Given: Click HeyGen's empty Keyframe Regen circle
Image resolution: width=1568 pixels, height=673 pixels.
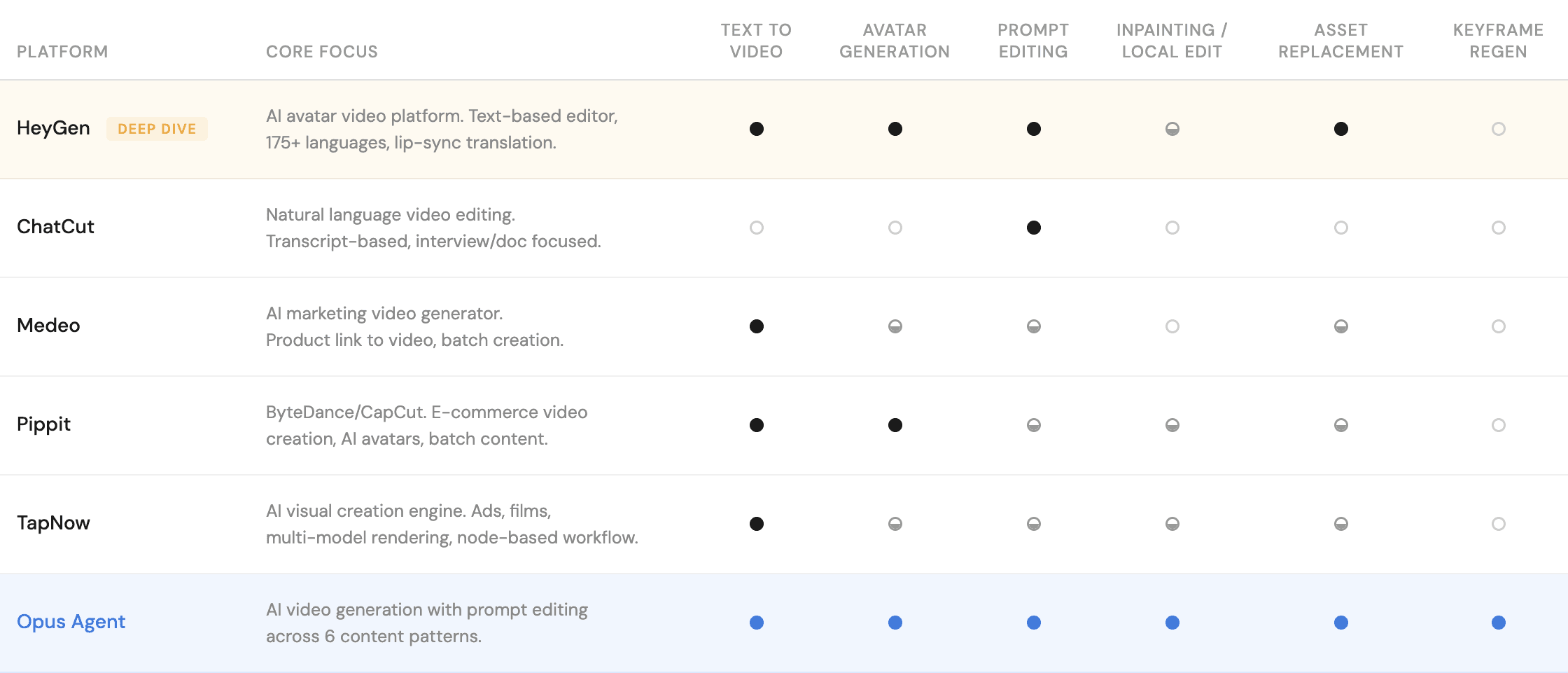Looking at the screenshot, I should tap(1498, 129).
